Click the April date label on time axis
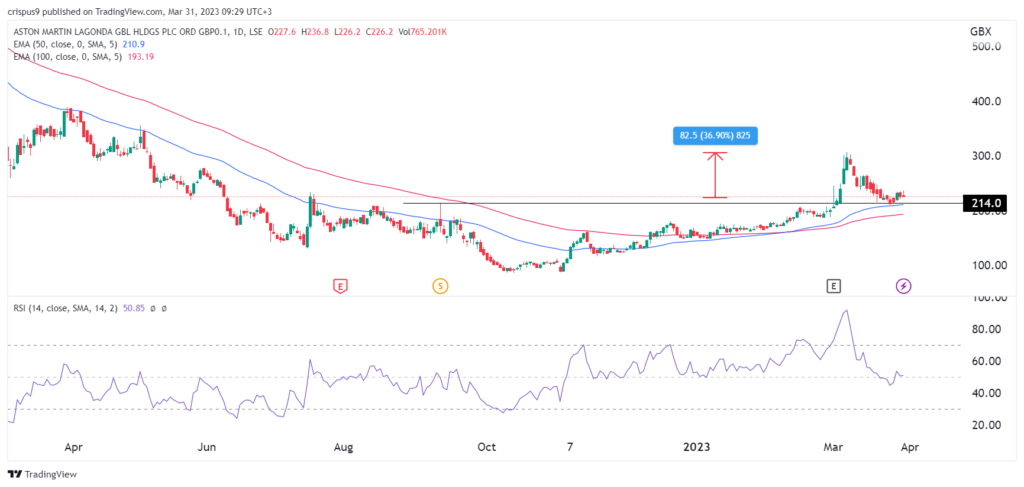Viewport: 1024px width, 487px height. pos(910,447)
